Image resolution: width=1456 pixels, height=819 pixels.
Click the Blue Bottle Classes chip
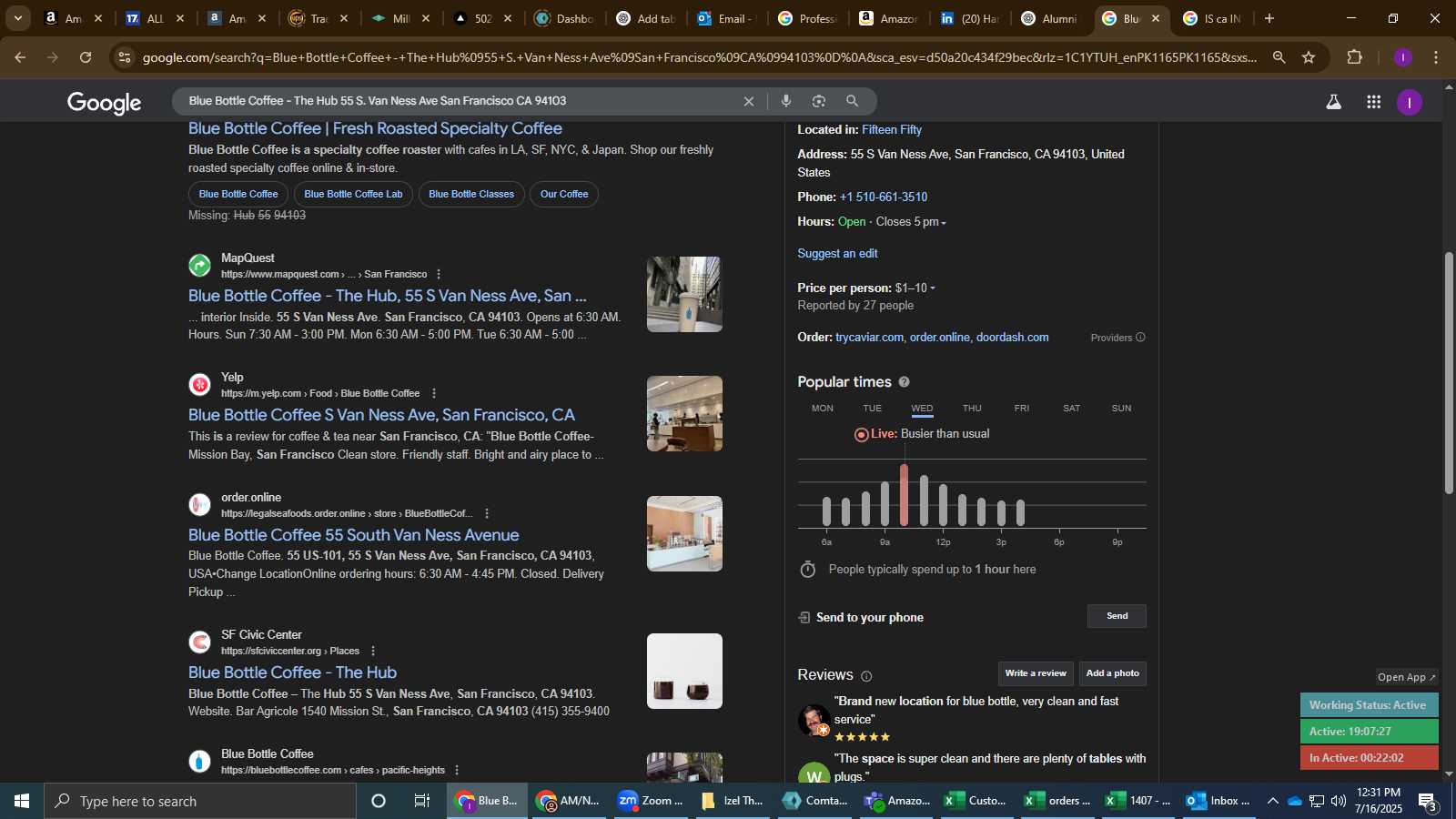(x=471, y=194)
